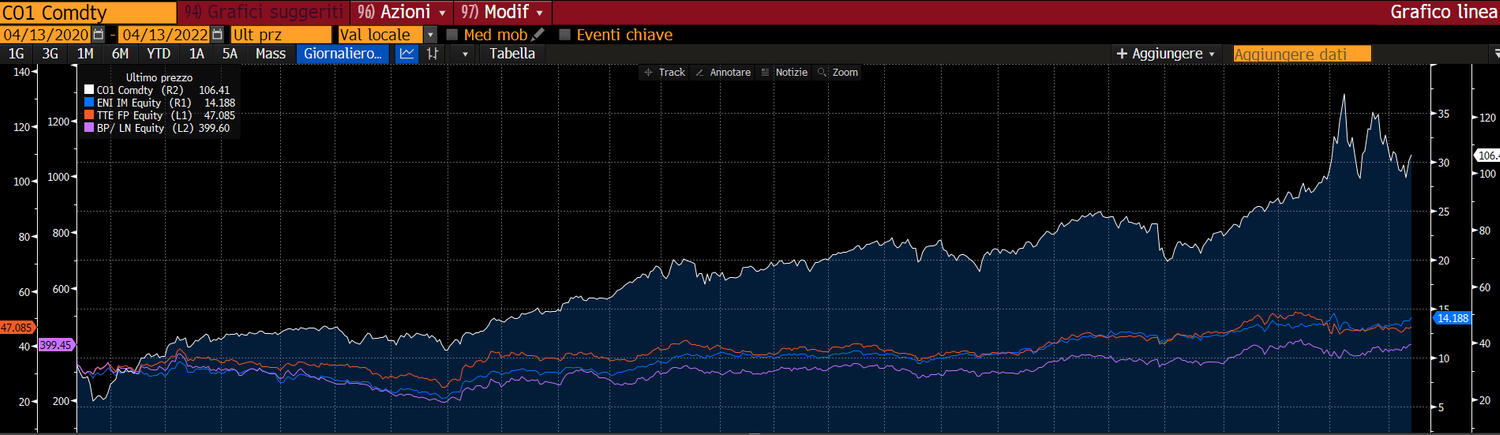Click the 399.45 purple axis price tag
Viewport: 1500px width, 435px height.
56,344
